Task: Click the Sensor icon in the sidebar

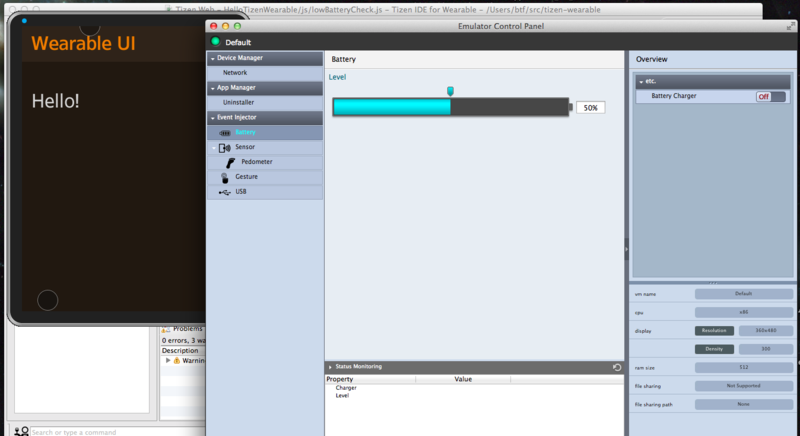Action: (x=224, y=148)
